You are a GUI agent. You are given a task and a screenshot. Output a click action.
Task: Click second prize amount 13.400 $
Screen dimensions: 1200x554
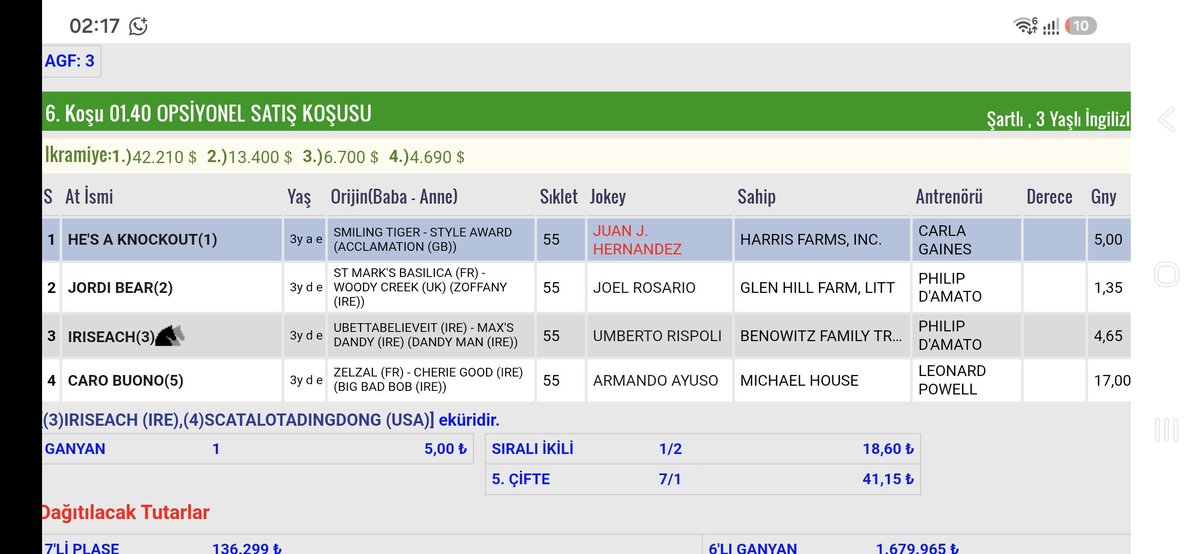tap(260, 157)
